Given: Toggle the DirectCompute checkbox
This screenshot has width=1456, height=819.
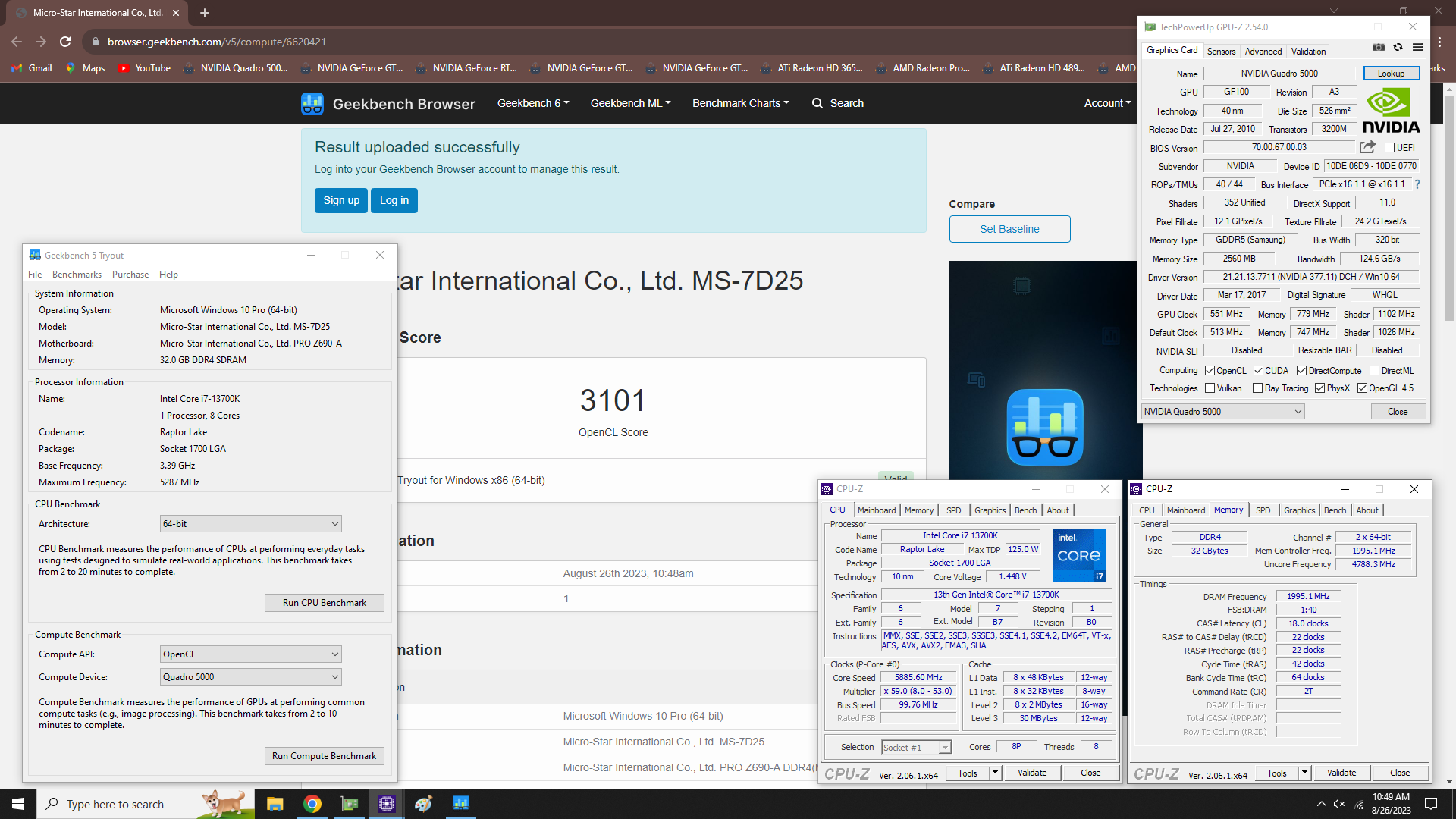Looking at the screenshot, I should click(x=1301, y=371).
